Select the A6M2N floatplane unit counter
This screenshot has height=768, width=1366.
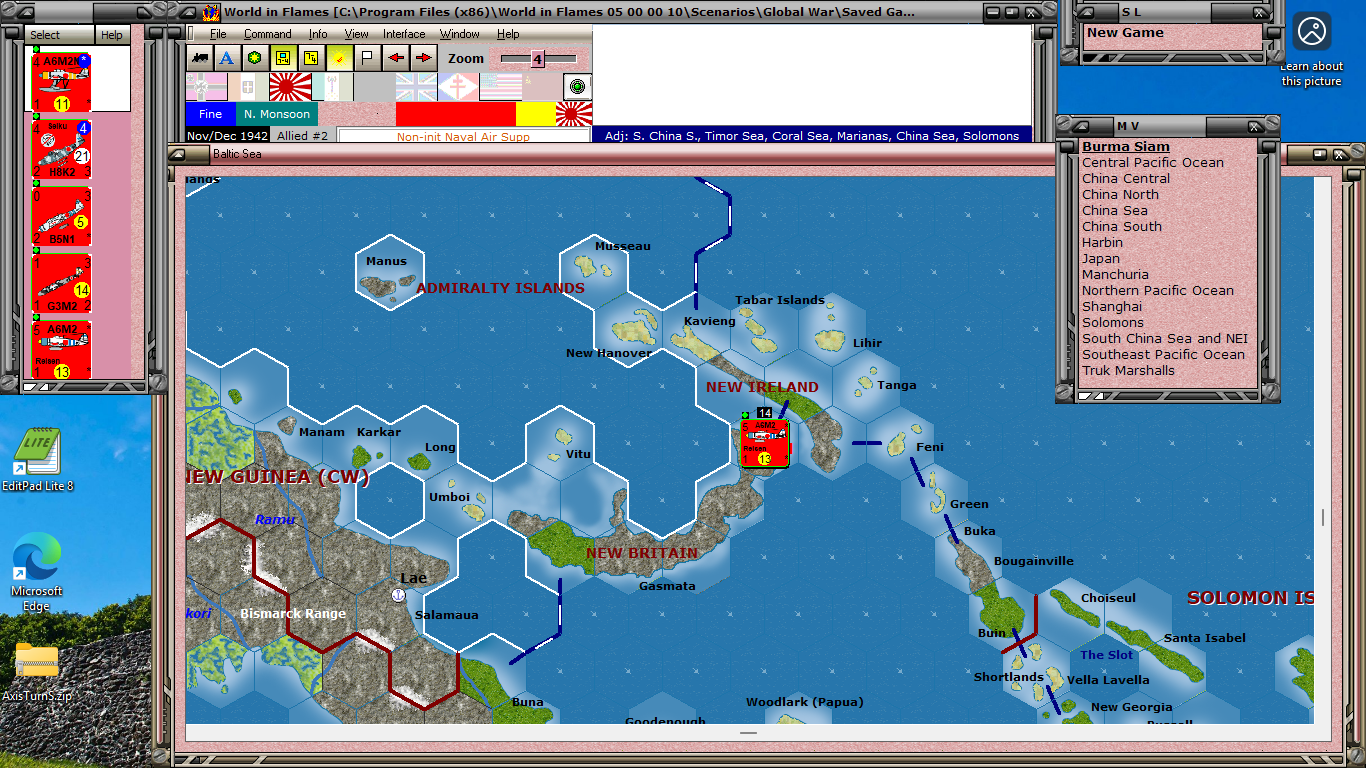[x=61, y=81]
